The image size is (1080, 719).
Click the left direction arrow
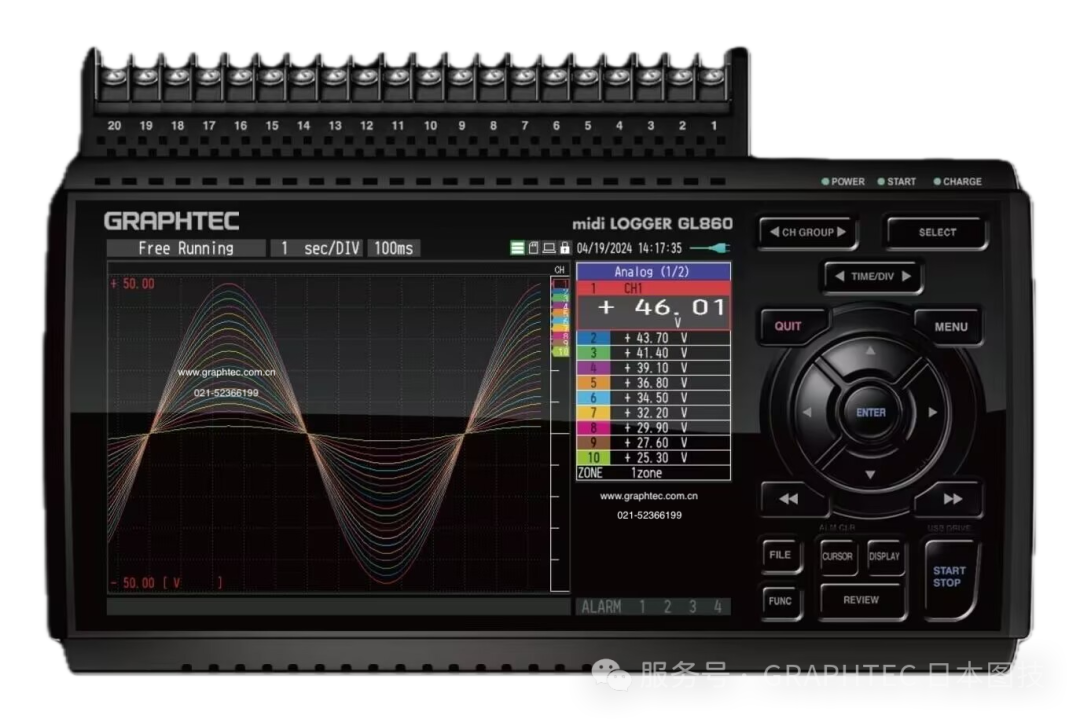(x=807, y=413)
